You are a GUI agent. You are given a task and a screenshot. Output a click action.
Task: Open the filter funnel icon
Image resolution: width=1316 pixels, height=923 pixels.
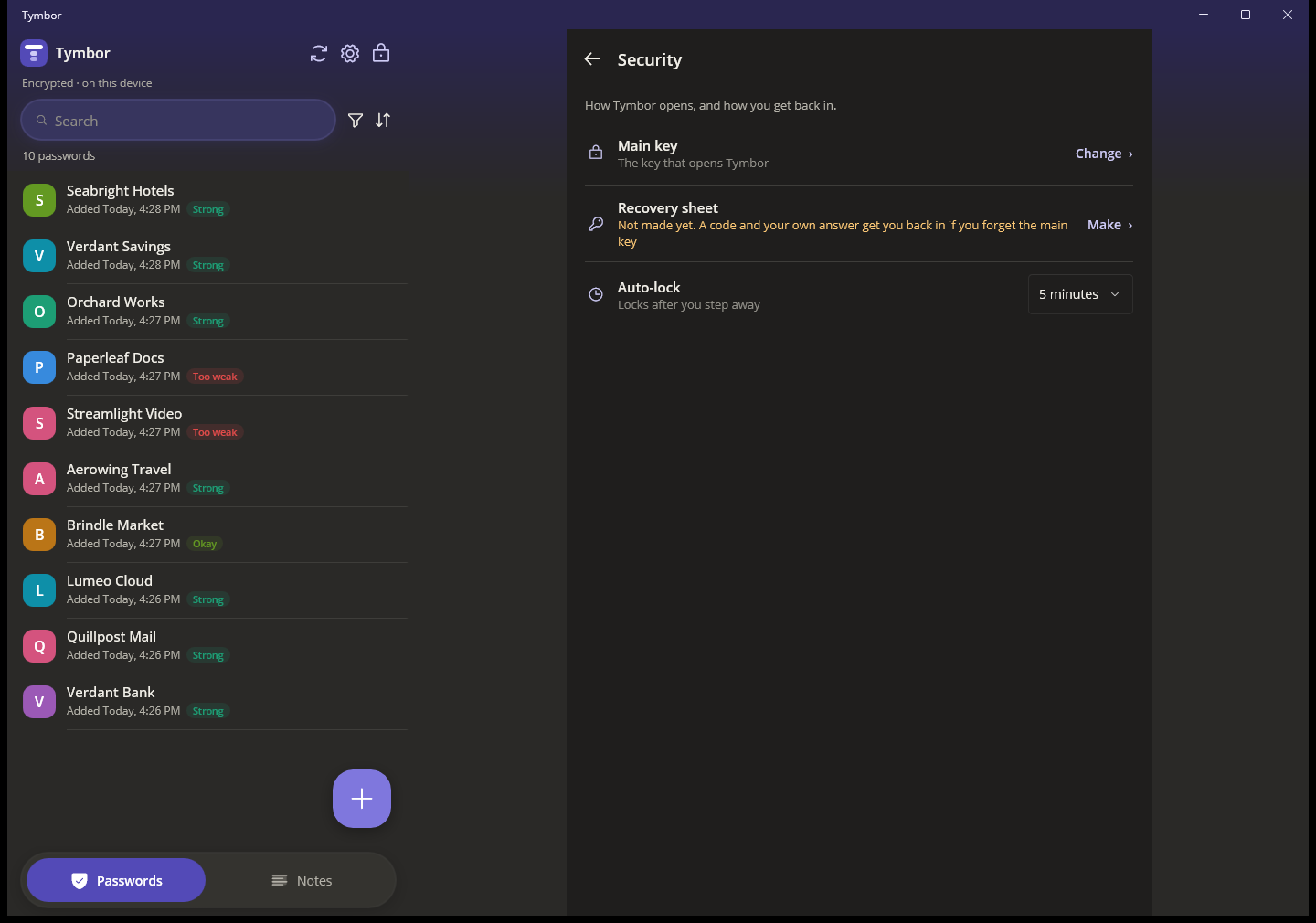[x=356, y=121]
